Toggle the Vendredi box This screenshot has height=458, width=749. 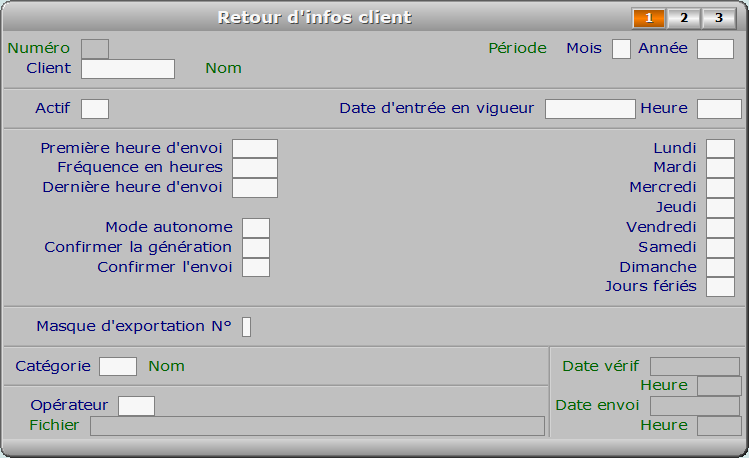720,228
